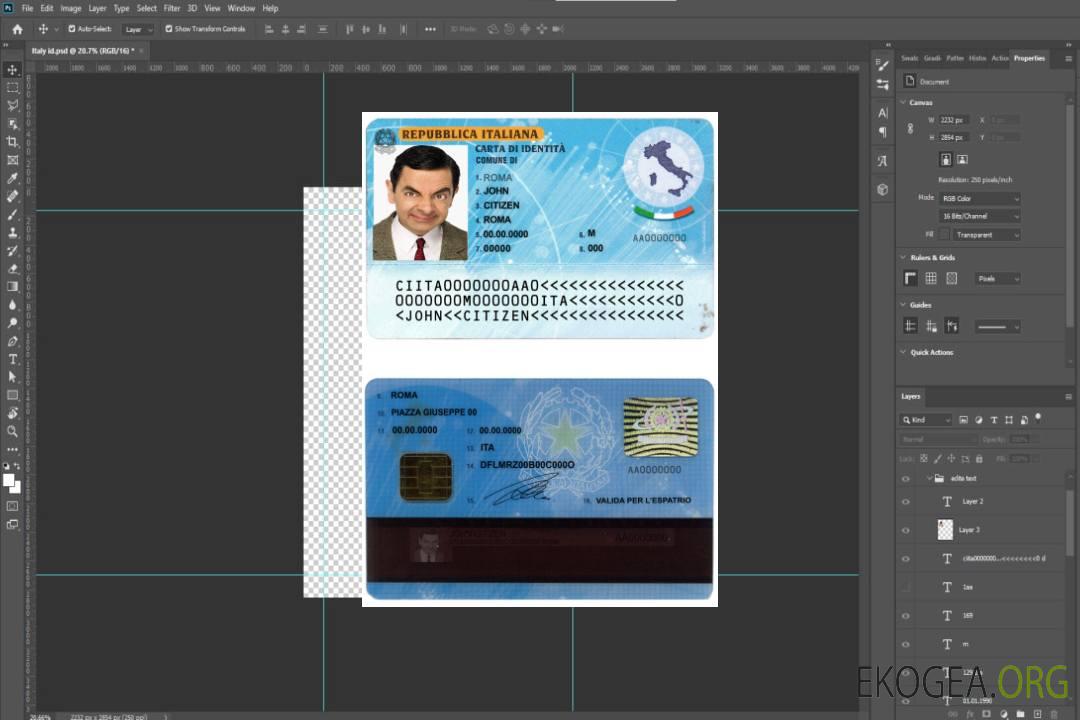Collapse the Canvas section

[903, 102]
